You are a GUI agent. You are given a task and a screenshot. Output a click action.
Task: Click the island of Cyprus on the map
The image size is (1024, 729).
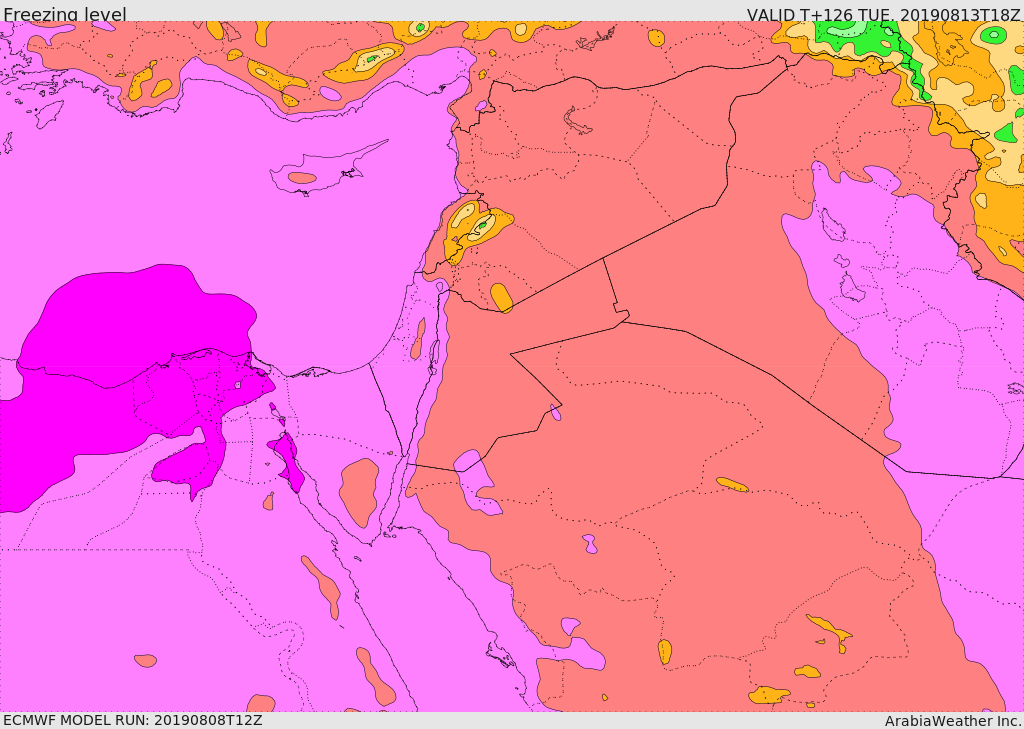[x=320, y=172]
